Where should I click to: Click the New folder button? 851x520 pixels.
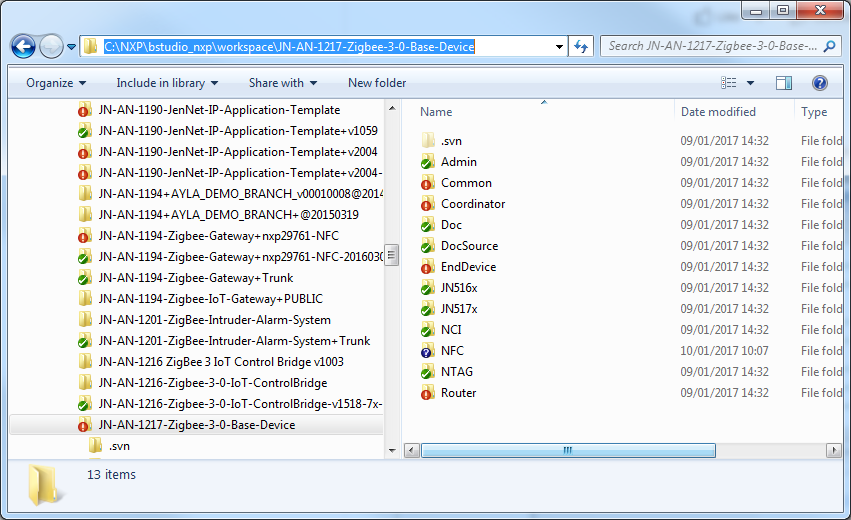coord(377,83)
